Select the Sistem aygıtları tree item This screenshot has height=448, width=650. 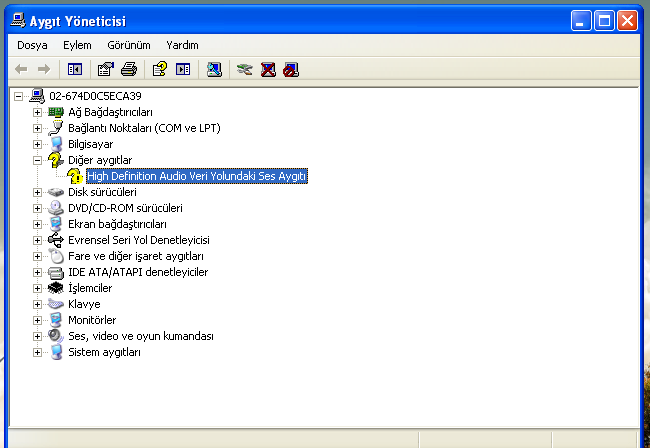click(x=104, y=352)
